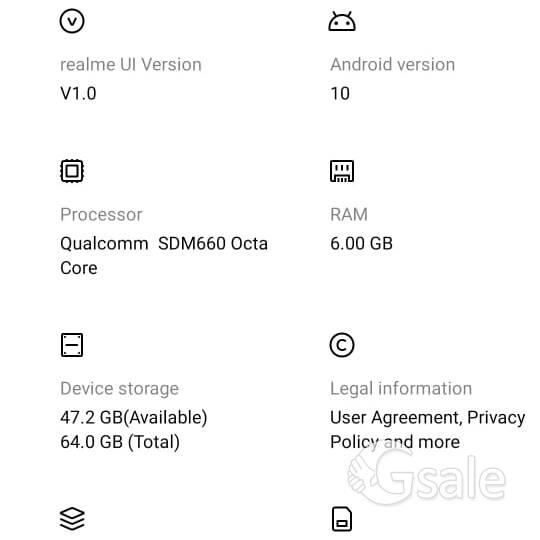The image size is (540, 540).
Task: Tap the Legal information copyright icon
Action: point(342,345)
